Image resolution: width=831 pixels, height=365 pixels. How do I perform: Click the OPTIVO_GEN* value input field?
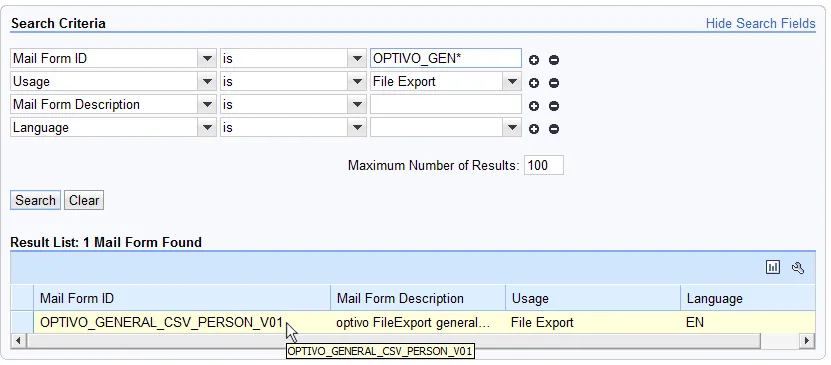click(446, 58)
